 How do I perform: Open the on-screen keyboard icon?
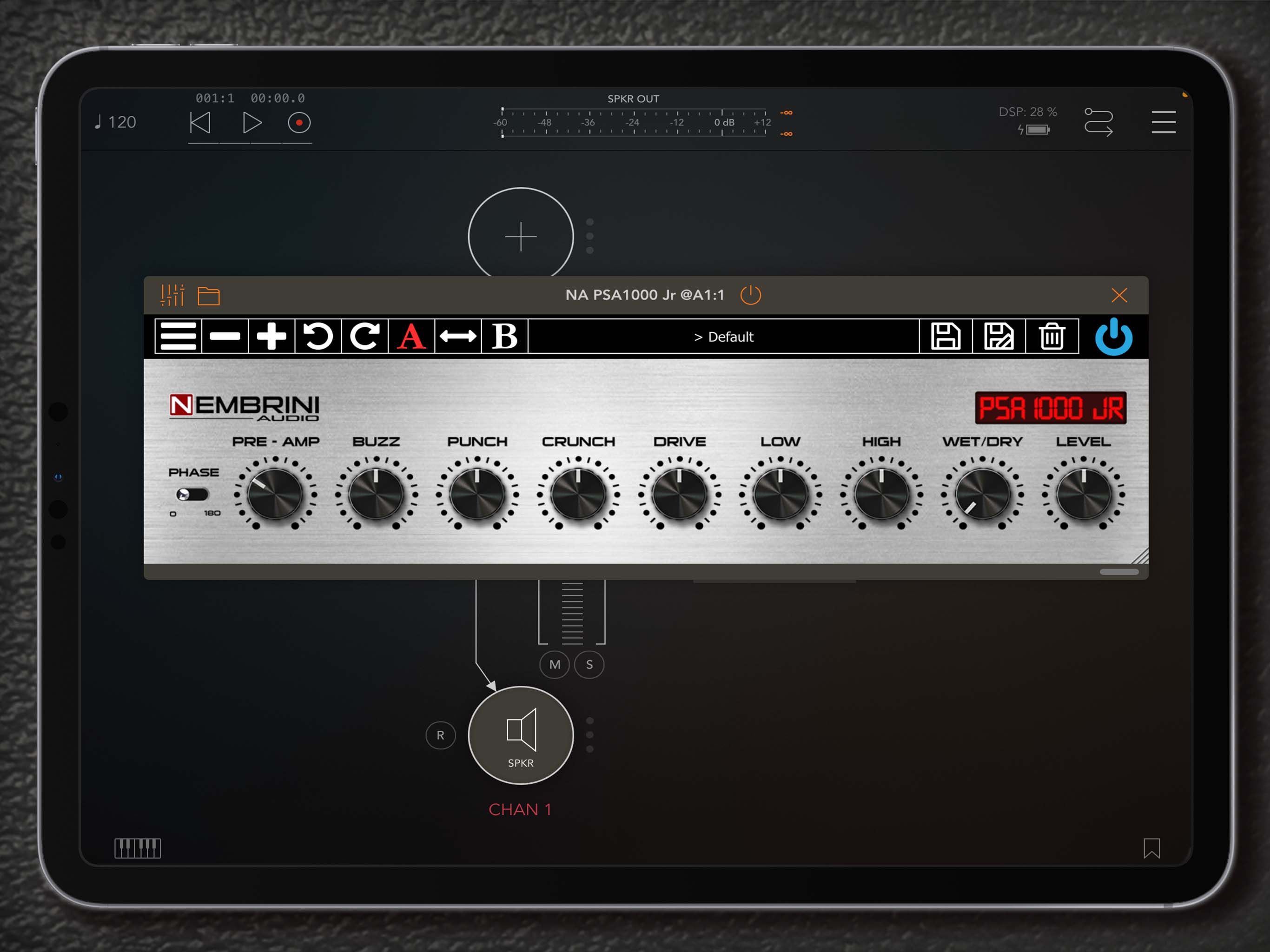coord(138,848)
